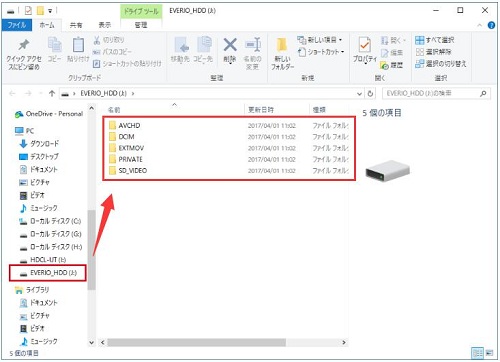Click the Copy to icon
This screenshot has width=500, height=362.
point(204,45)
